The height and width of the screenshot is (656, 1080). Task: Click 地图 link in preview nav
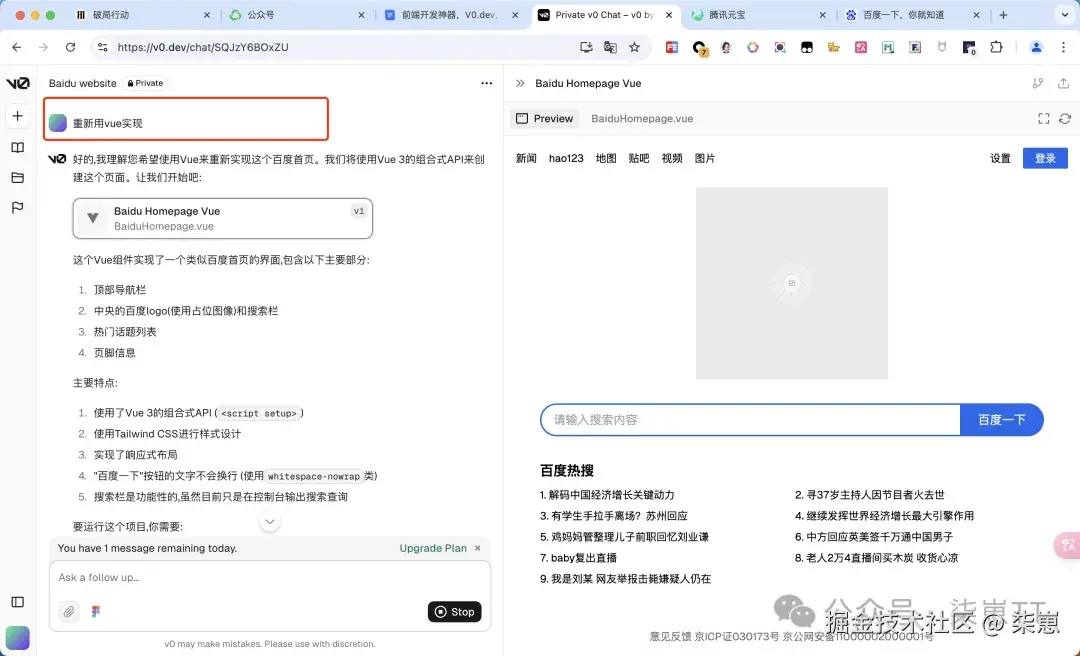pos(606,158)
